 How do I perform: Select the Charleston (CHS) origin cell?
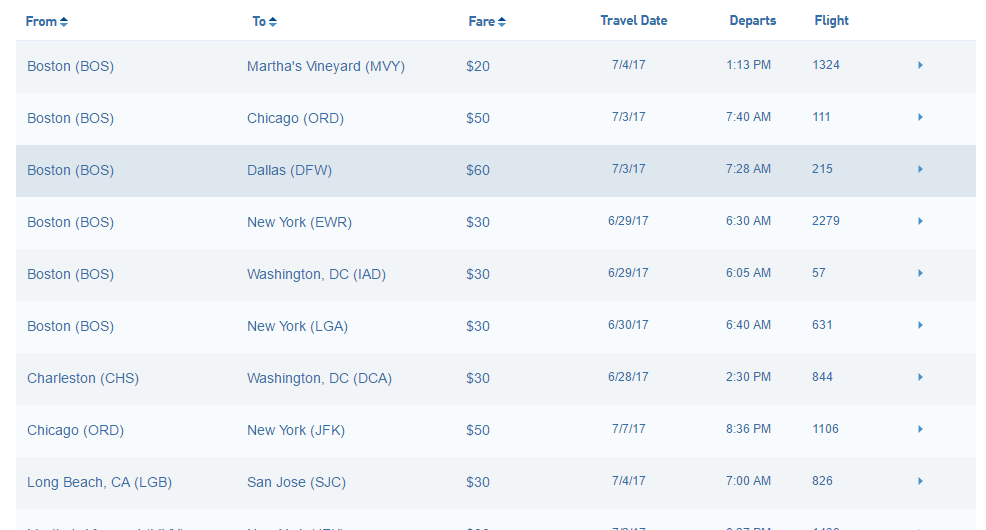(83, 378)
